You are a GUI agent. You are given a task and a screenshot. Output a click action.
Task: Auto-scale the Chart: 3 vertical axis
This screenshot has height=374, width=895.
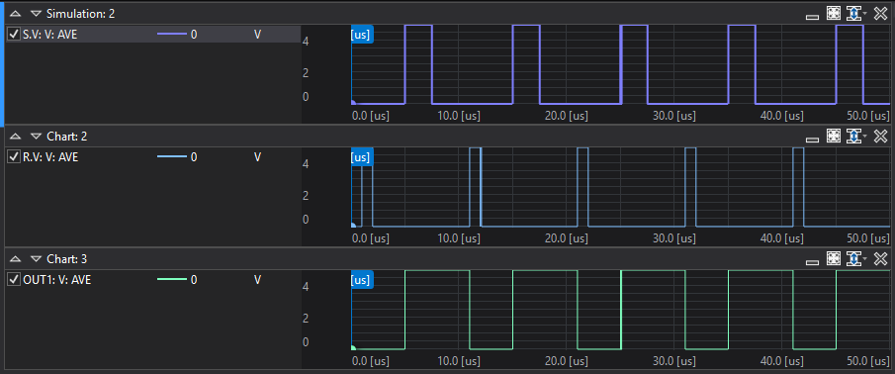pyautogui.click(x=853, y=259)
